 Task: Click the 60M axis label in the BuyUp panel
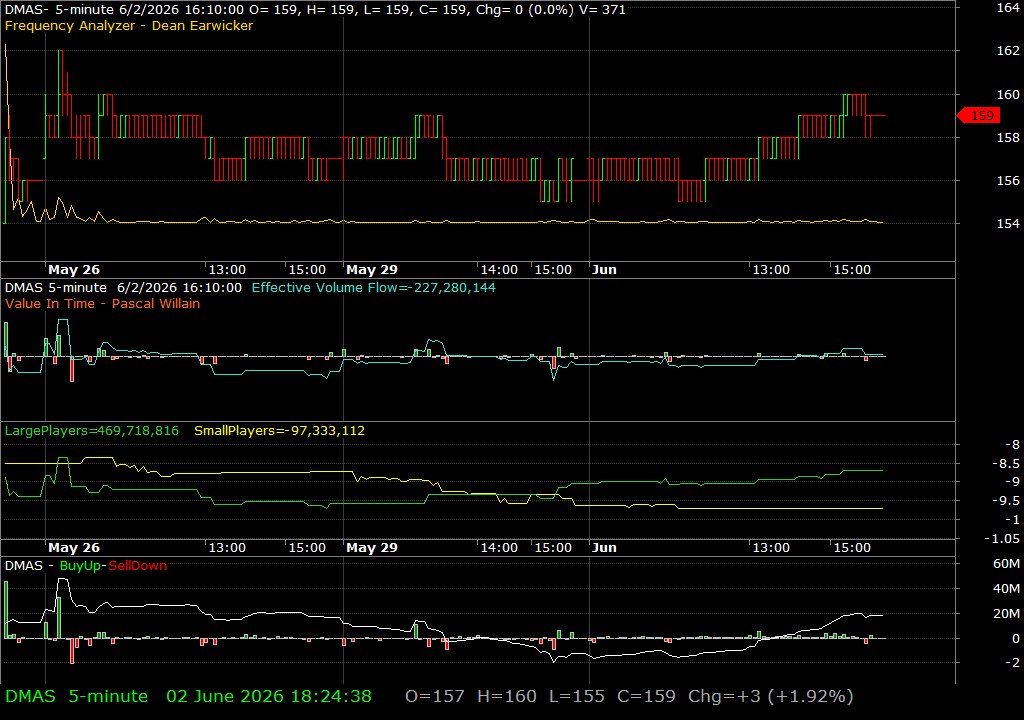coord(1006,564)
